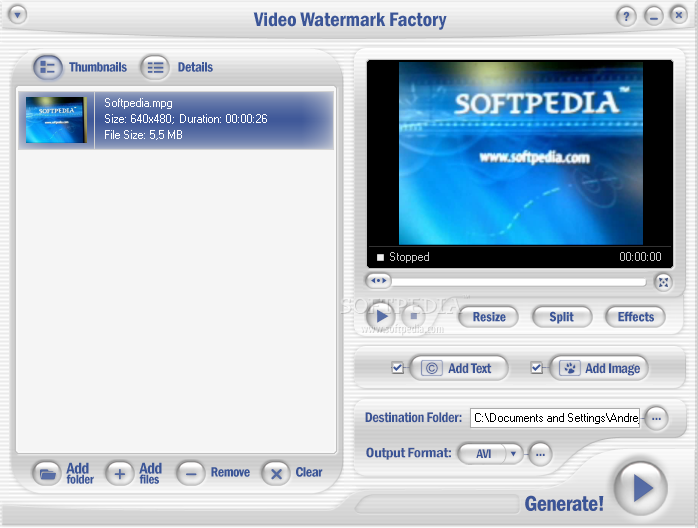Open the Split options
Screen dimensions: 698x528
coord(562,317)
